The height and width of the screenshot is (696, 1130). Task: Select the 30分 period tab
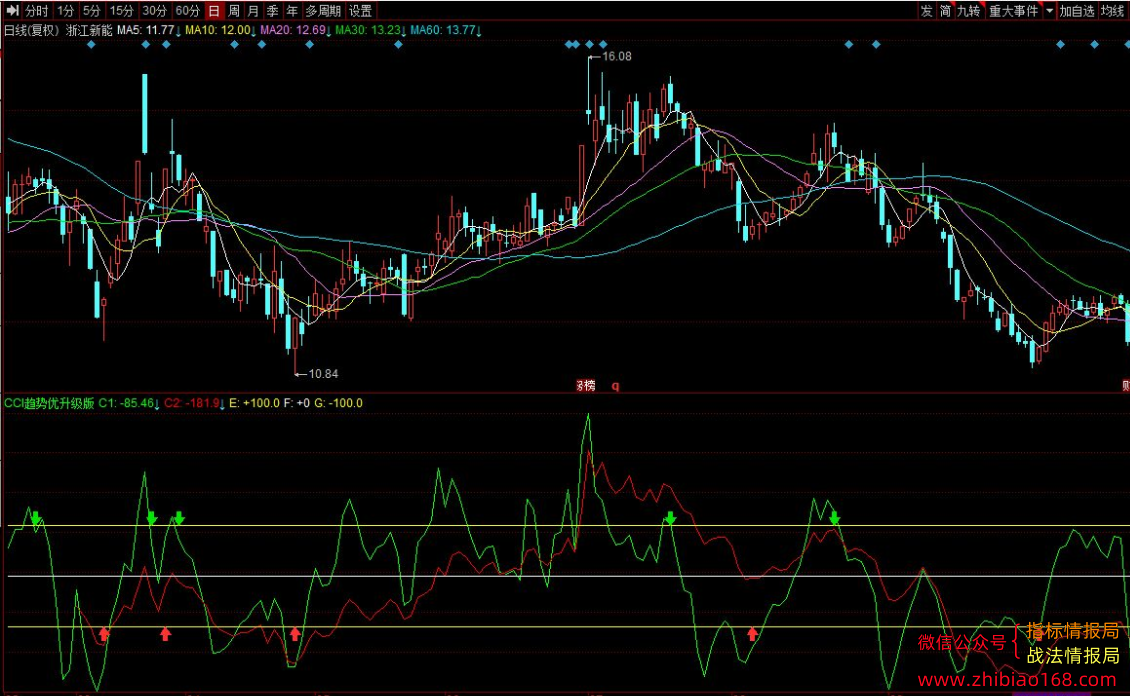point(154,10)
